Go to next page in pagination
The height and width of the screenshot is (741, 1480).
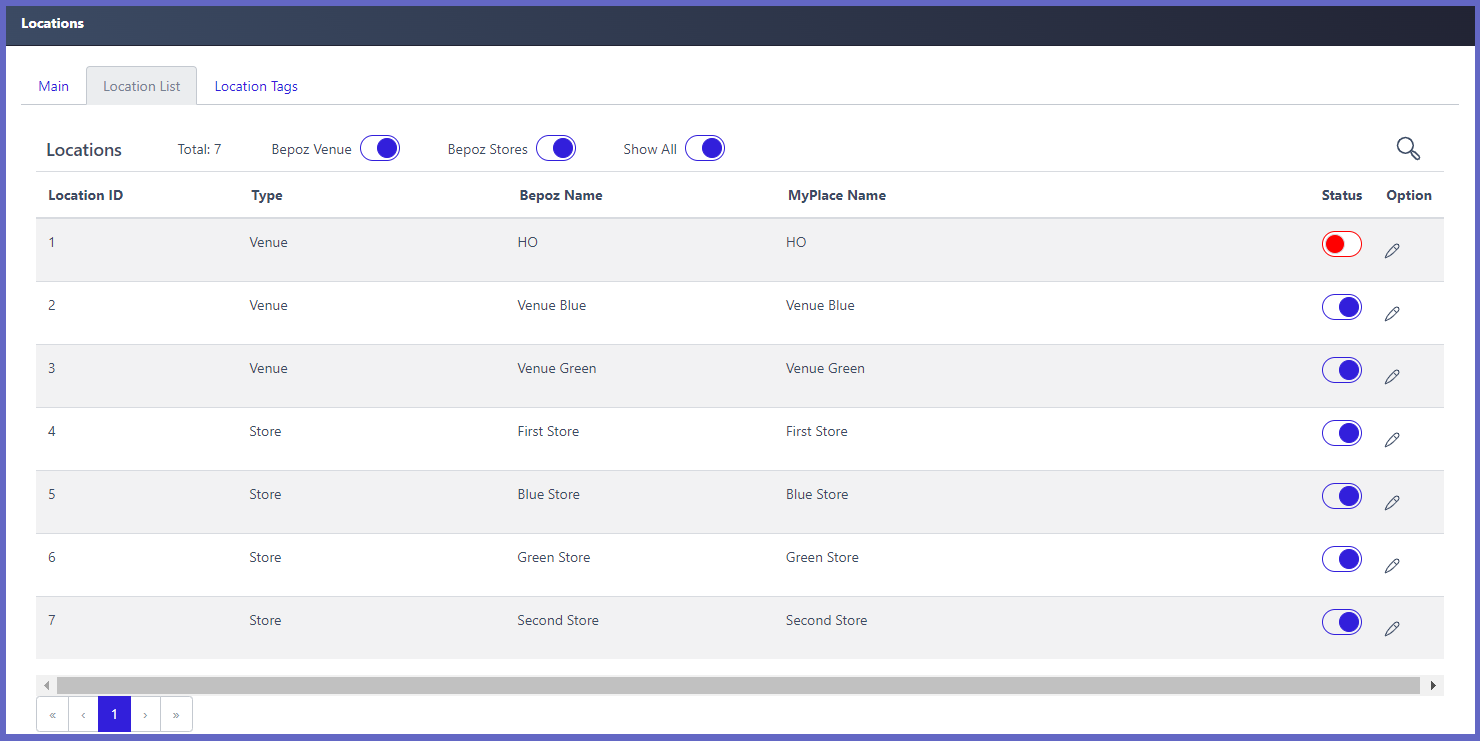pyautogui.click(x=145, y=714)
